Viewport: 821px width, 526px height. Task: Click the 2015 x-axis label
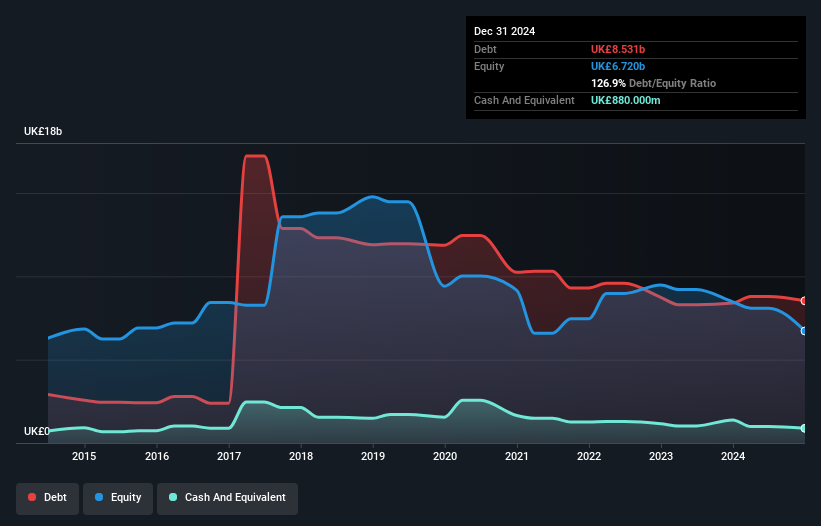click(84, 456)
